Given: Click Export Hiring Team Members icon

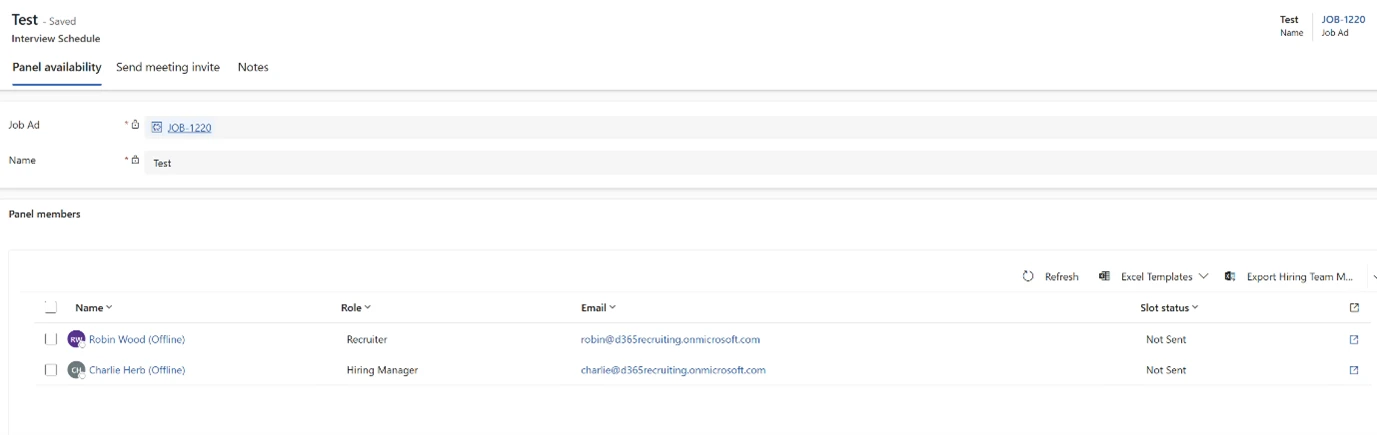Looking at the screenshot, I should pos(1230,276).
